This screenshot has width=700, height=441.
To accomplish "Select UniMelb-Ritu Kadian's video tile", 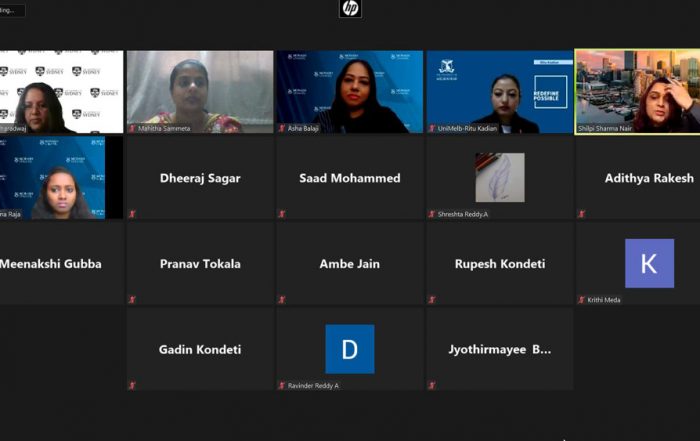I will 500,92.
